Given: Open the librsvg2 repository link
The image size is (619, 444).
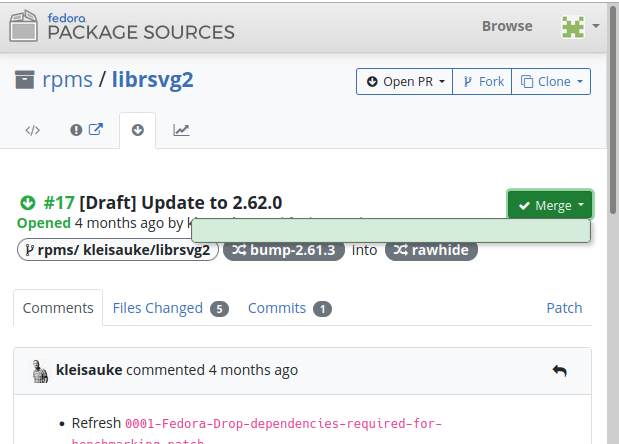Looking at the screenshot, I should [153, 79].
